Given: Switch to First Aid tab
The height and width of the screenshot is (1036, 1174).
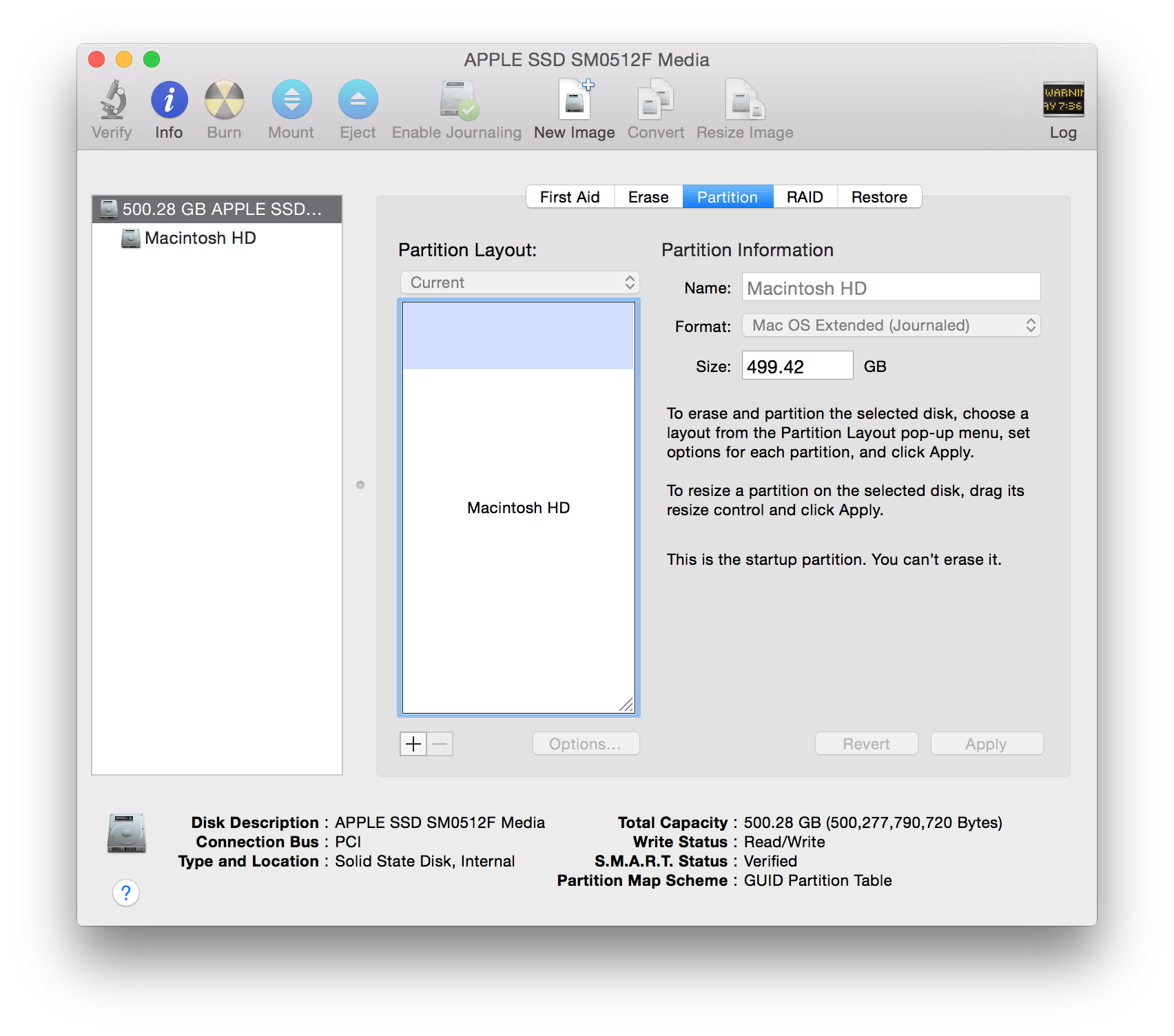Looking at the screenshot, I should (570, 197).
